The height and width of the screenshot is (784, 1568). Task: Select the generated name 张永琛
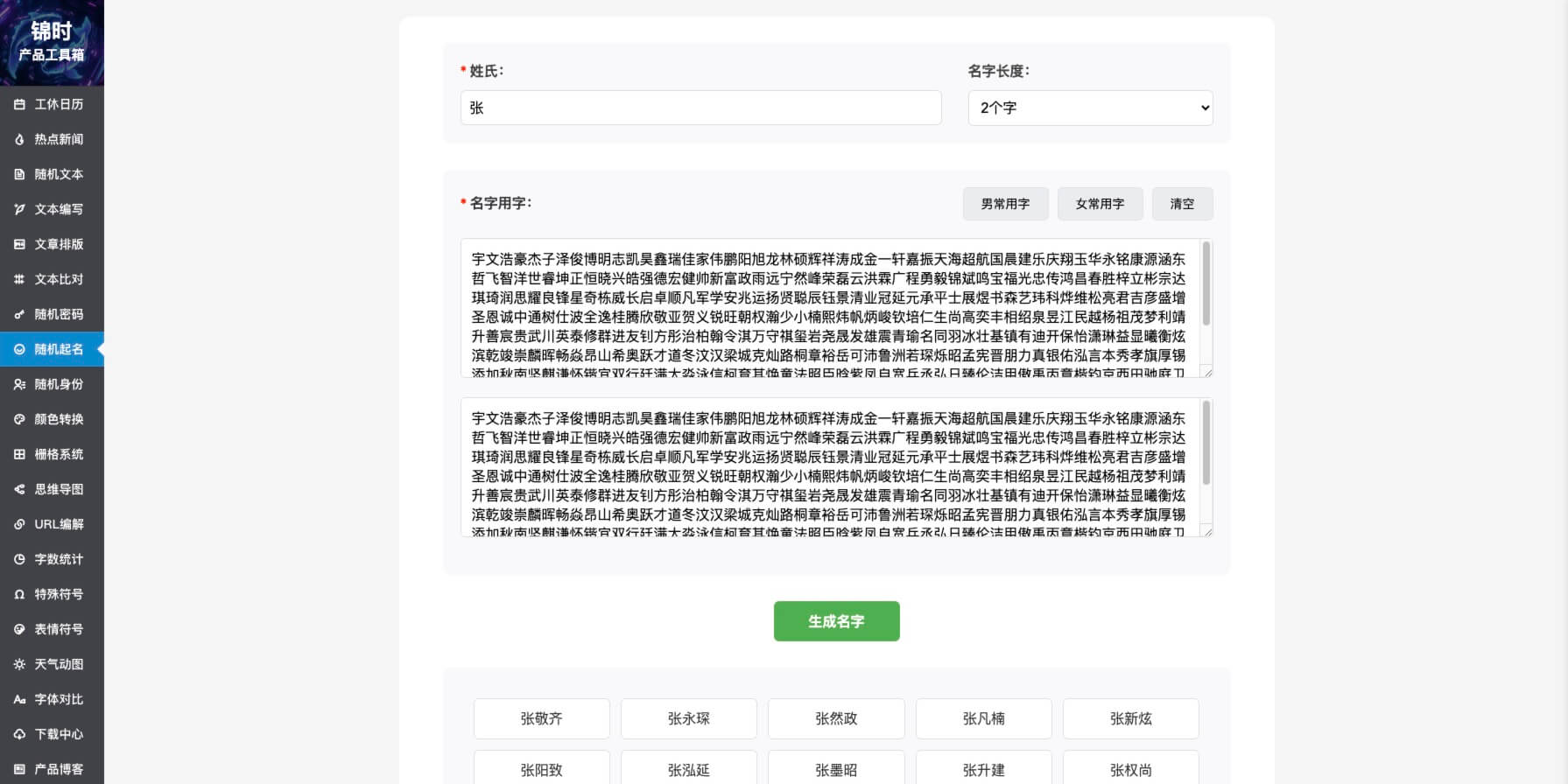coord(688,718)
